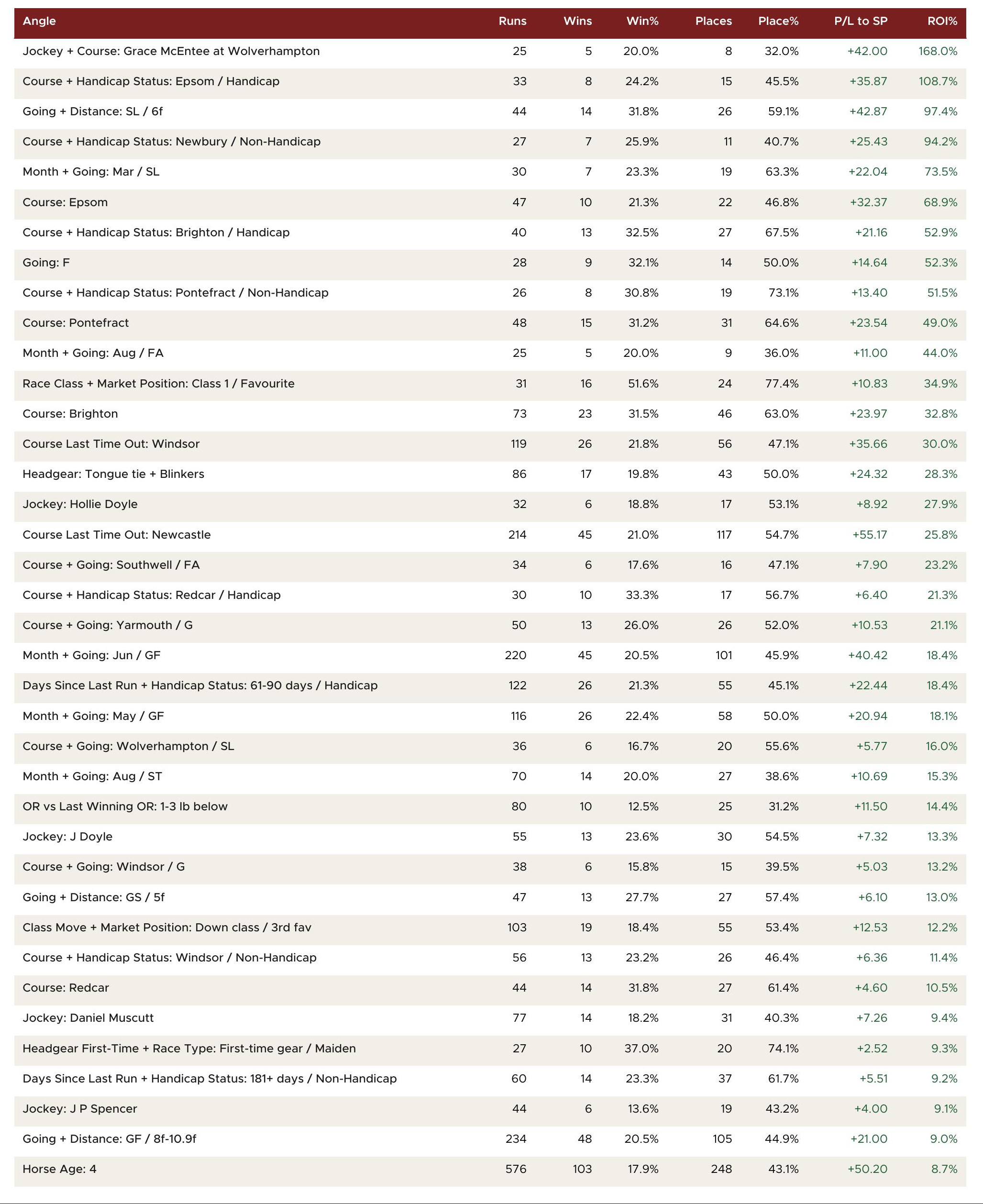Select the Place% column header
This screenshot has height=1204, width=983.
tap(778, 21)
